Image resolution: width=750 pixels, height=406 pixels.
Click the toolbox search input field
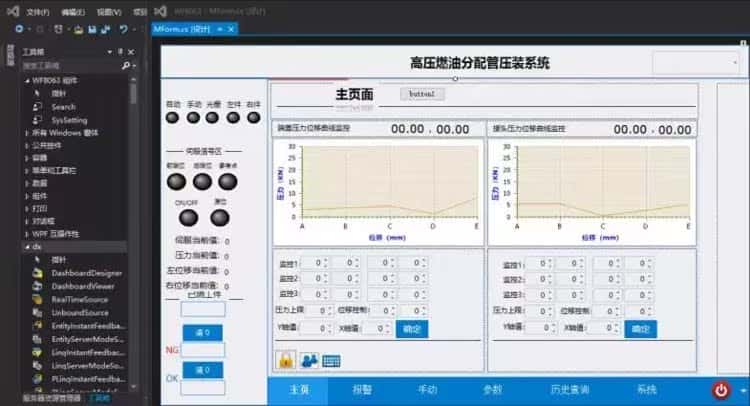click(x=71, y=66)
